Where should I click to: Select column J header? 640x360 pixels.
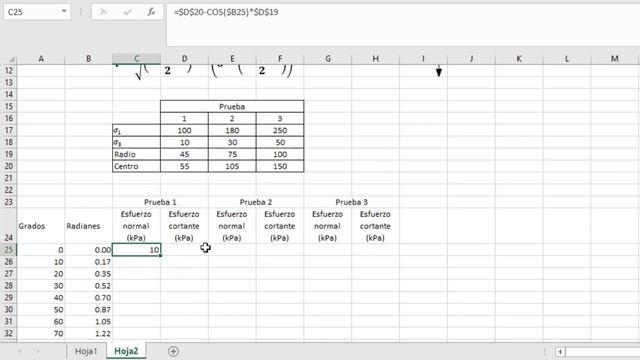[471, 59]
